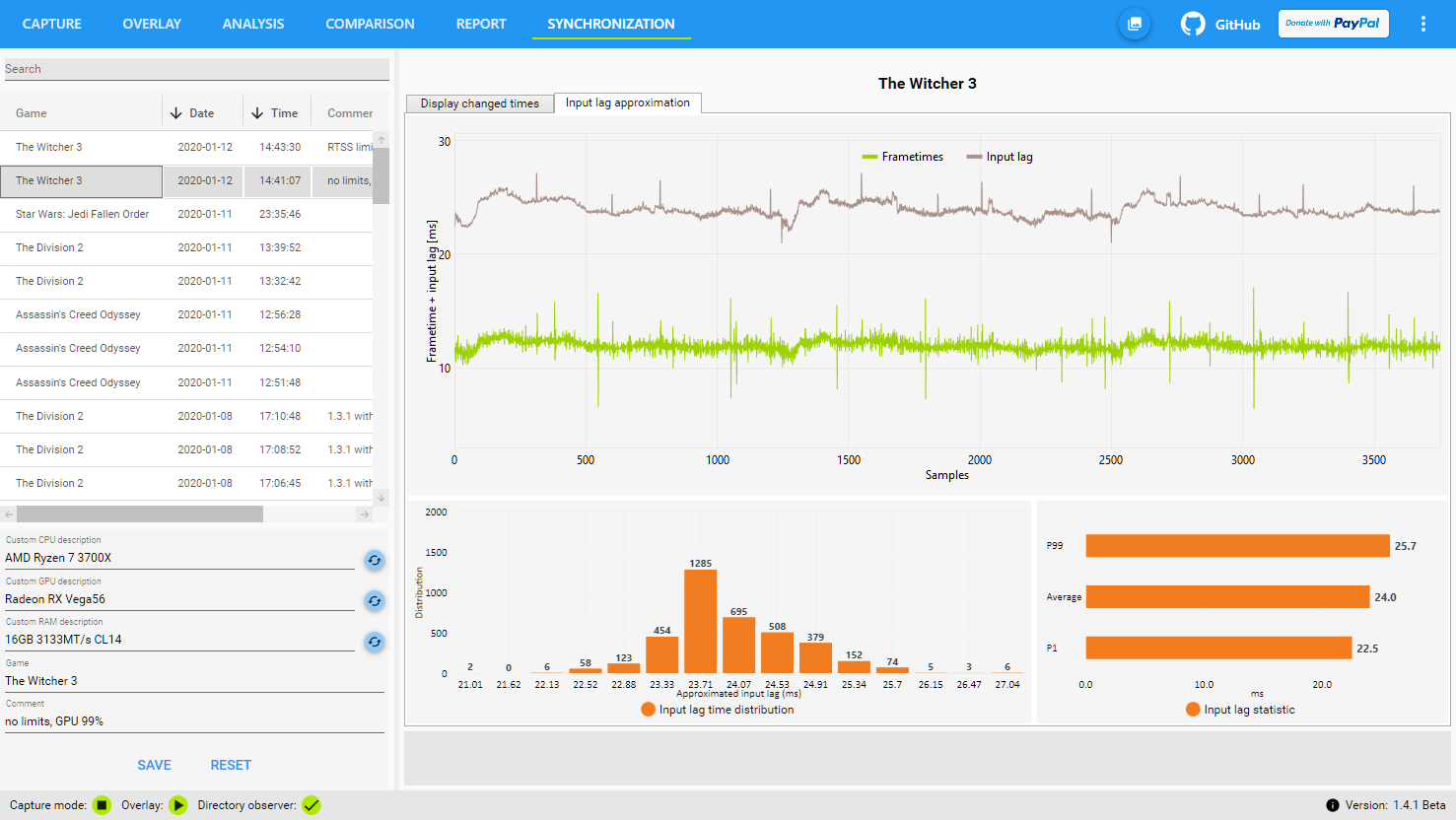The width and height of the screenshot is (1456, 820).
Task: Select The Division 2 record at 17:10:48
Action: click(186, 416)
